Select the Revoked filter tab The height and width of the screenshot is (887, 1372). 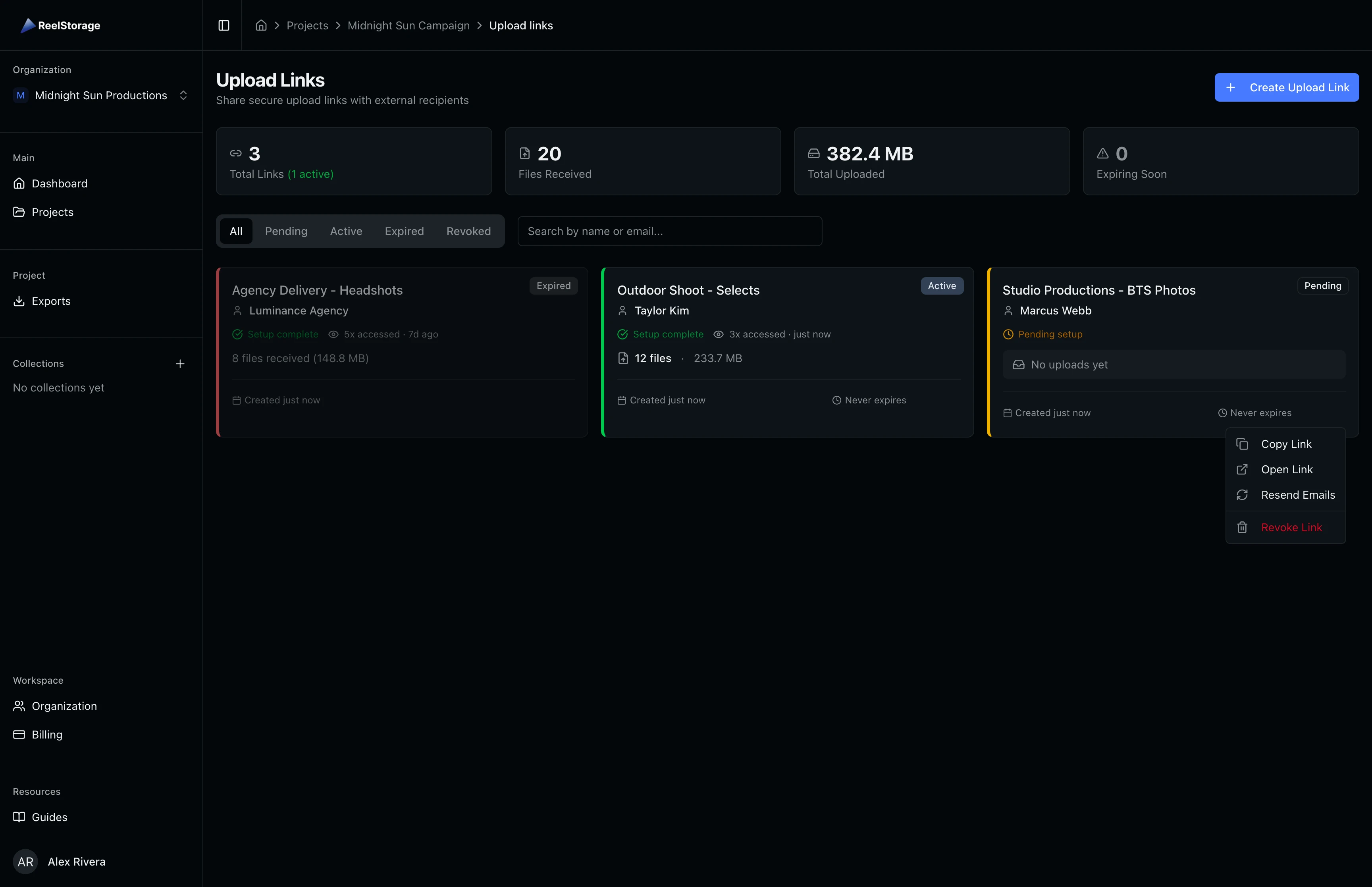click(x=468, y=231)
